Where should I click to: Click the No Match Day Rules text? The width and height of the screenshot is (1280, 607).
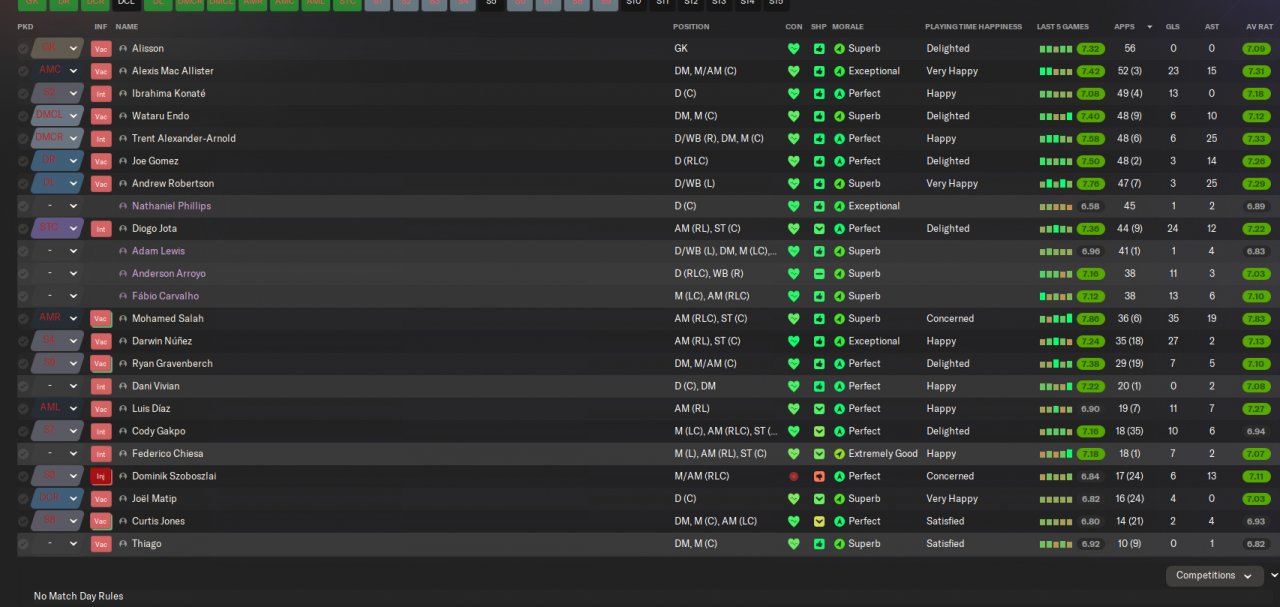78,596
